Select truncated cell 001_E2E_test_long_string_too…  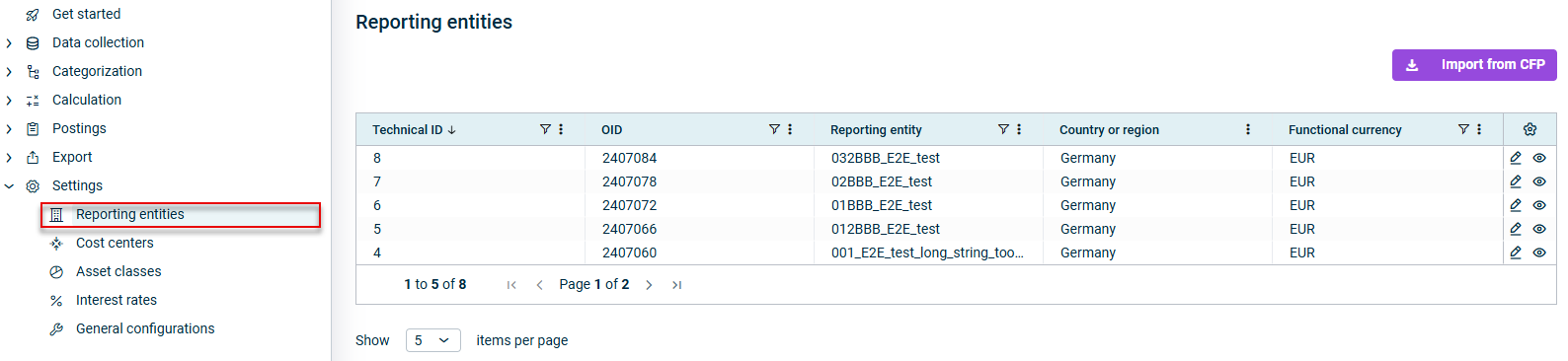(927, 253)
